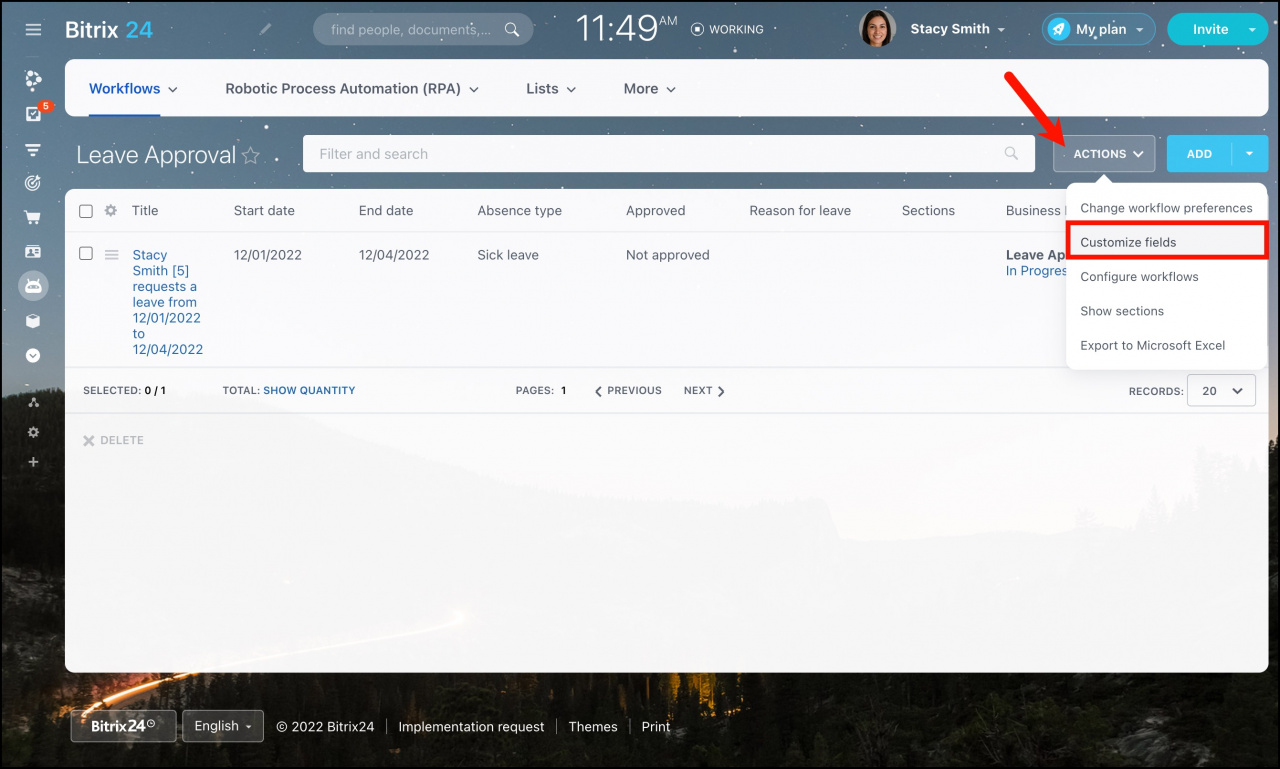Open Implementation request footer link

471,727
